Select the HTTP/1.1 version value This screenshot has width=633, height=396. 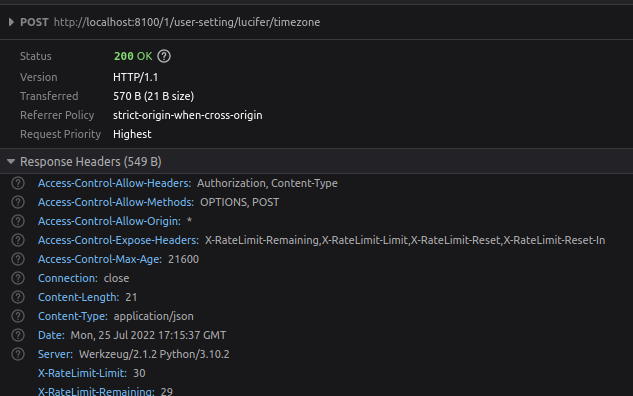[x=136, y=77]
